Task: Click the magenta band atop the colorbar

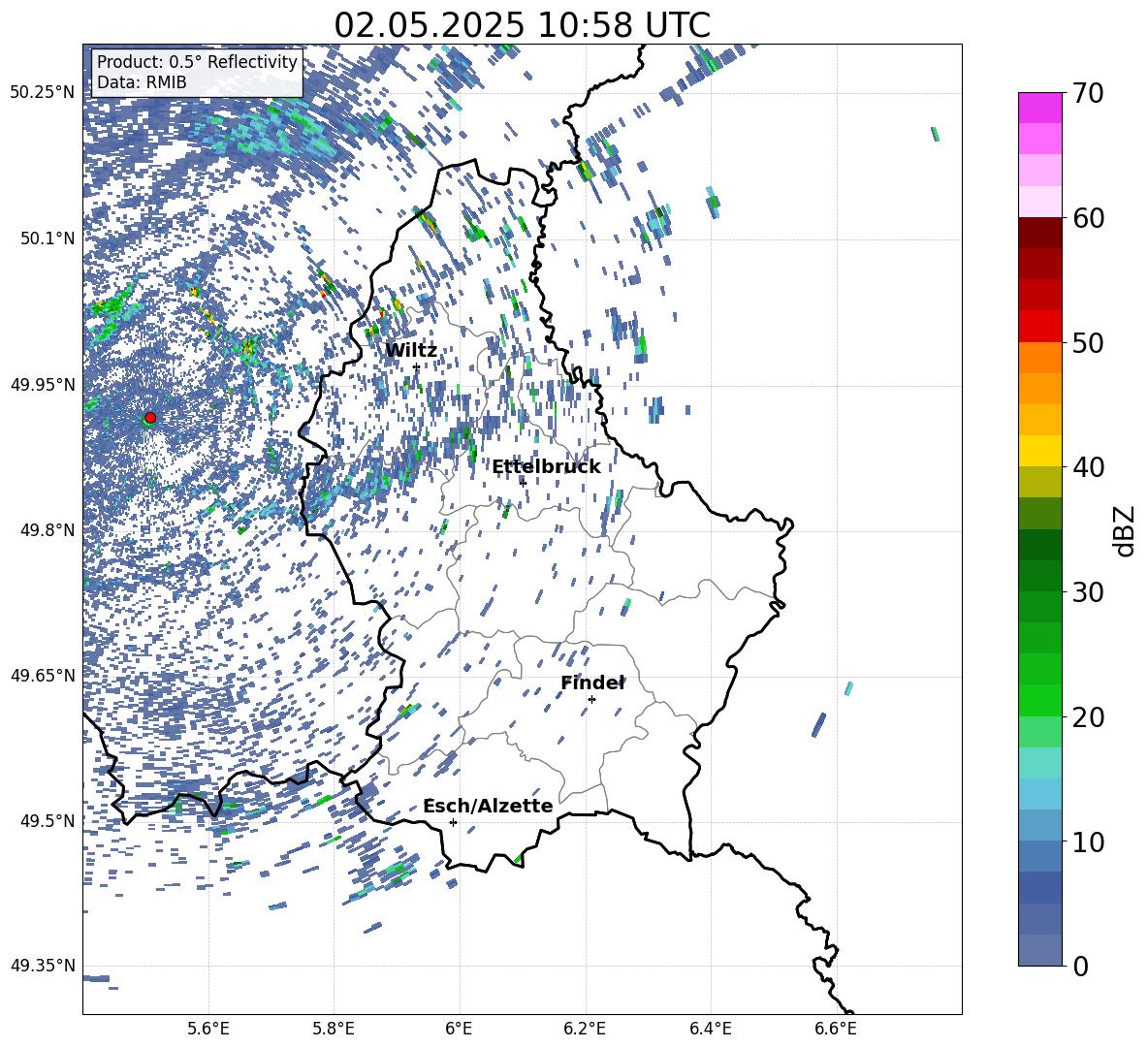Action: pos(1039,108)
